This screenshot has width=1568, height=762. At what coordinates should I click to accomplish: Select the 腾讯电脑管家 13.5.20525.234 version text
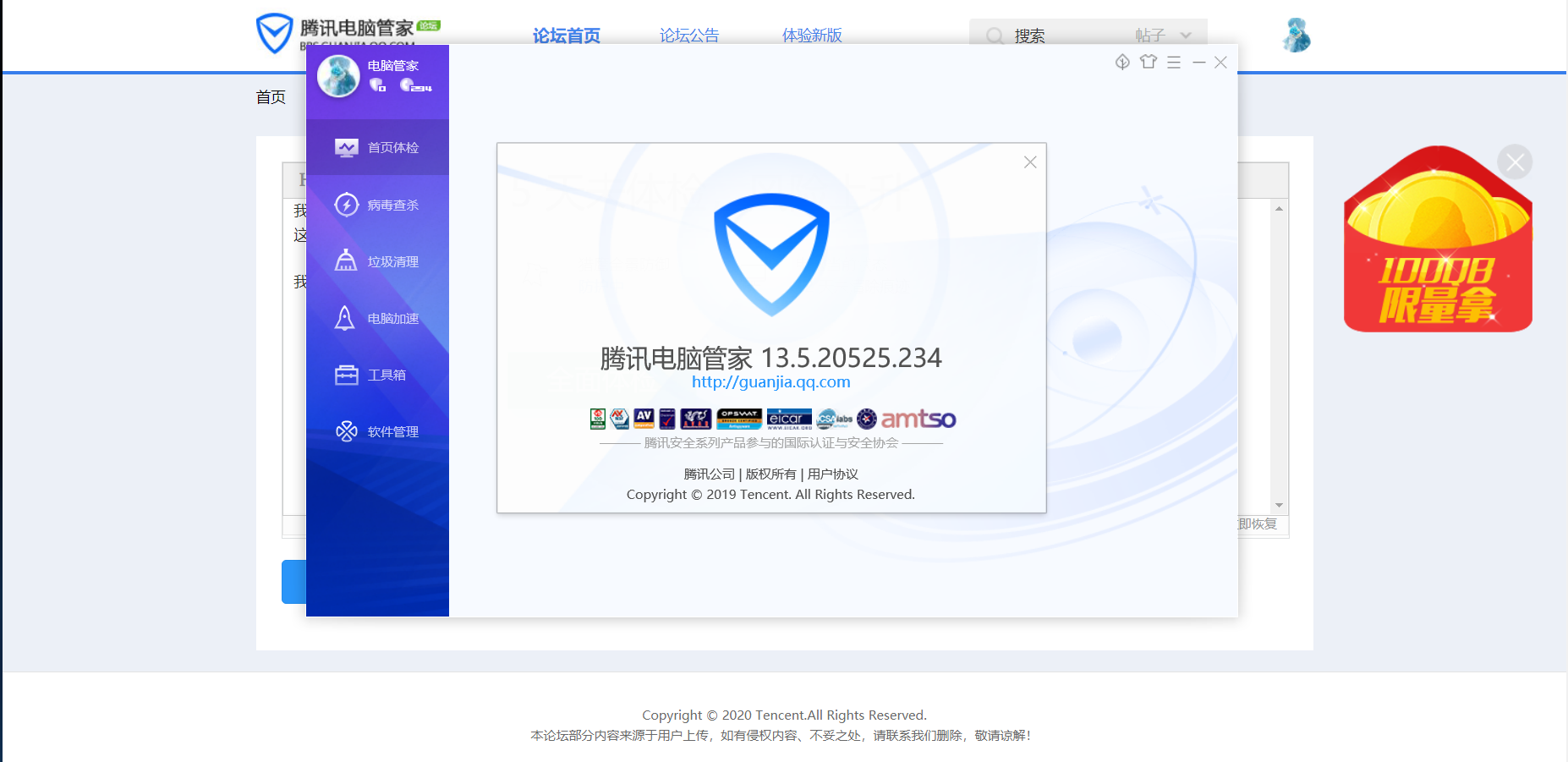pyautogui.click(x=770, y=358)
